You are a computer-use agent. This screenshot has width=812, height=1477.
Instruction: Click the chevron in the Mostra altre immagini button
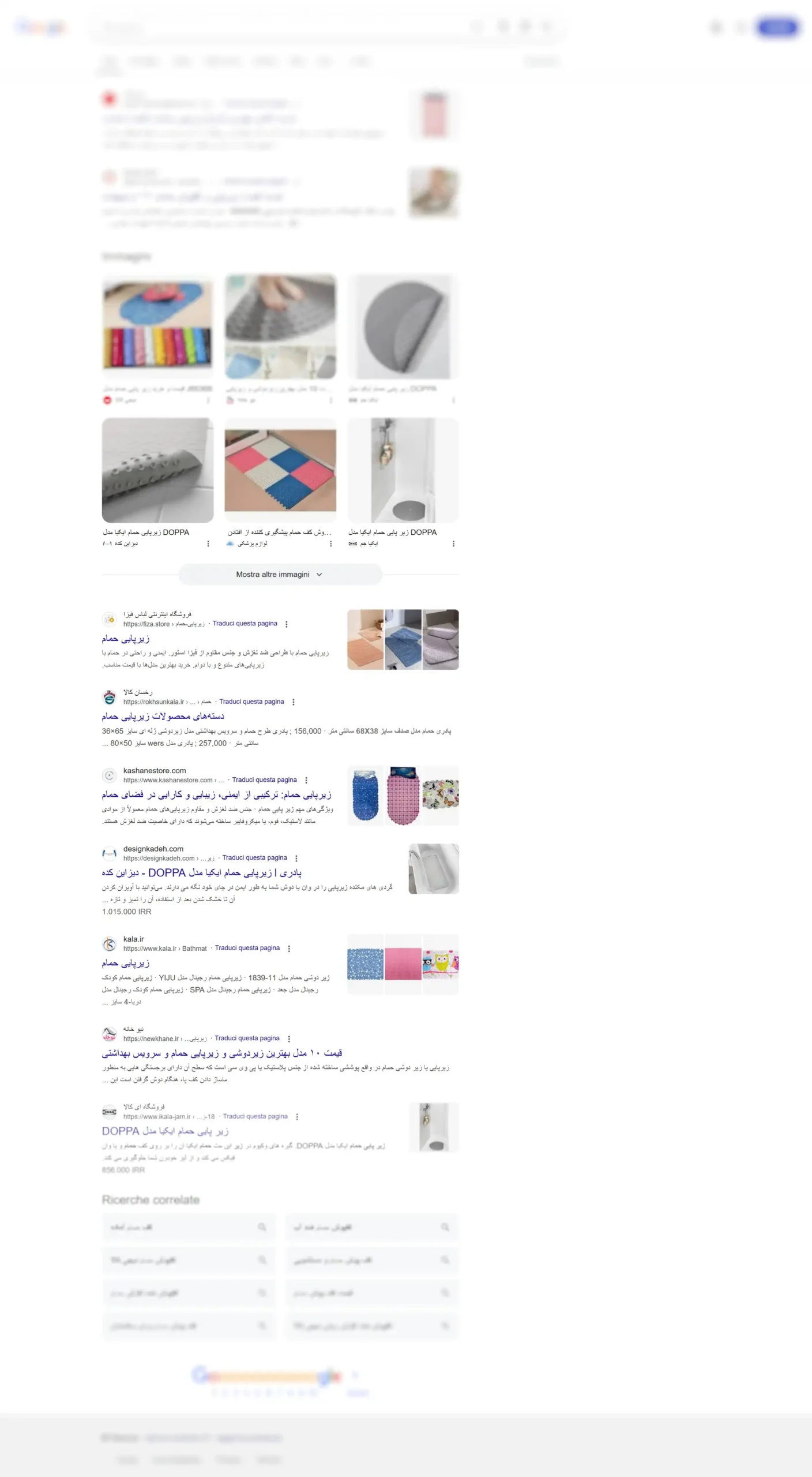tap(319, 575)
